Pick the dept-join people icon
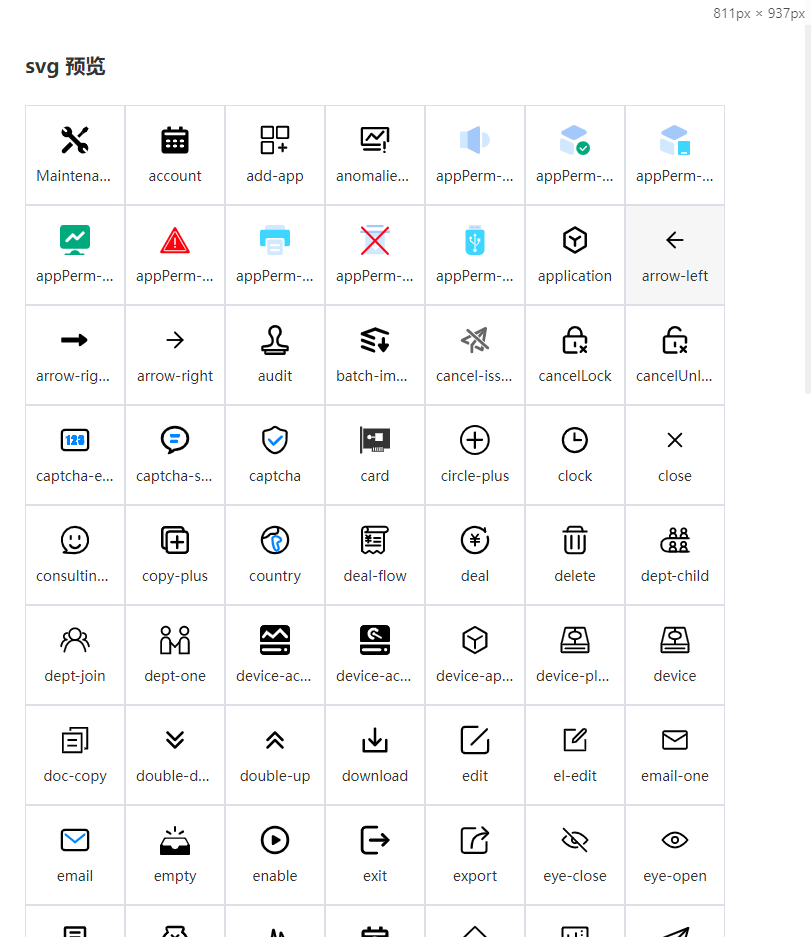The width and height of the screenshot is (811, 937). [x=75, y=640]
